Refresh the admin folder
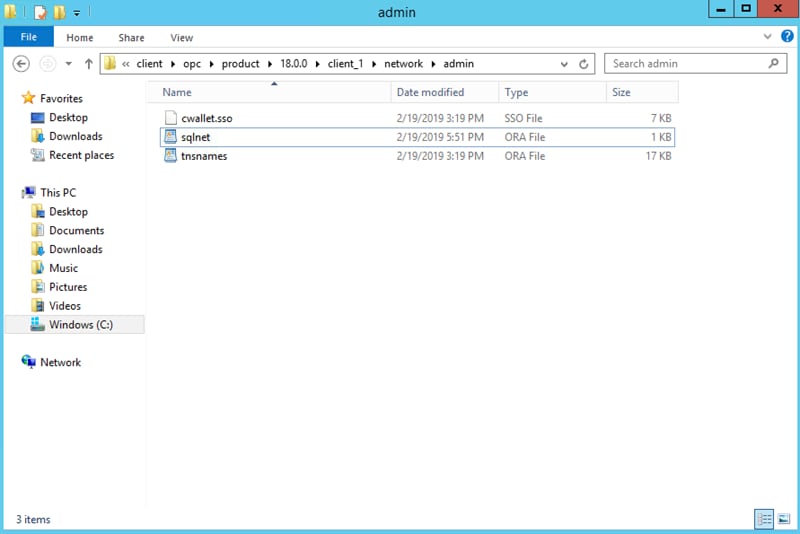 (x=584, y=64)
